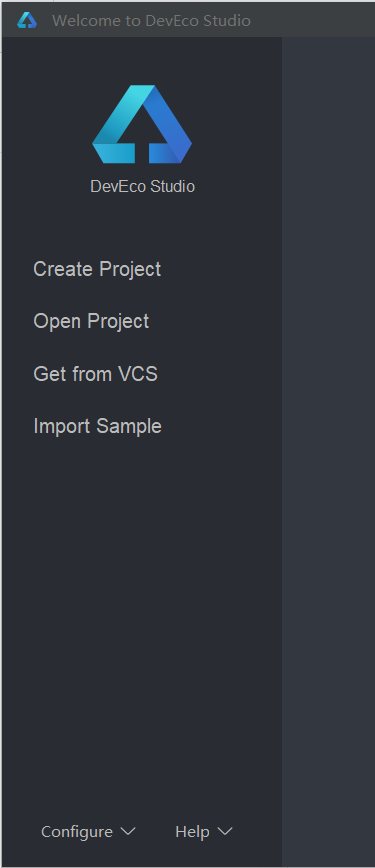Click the Welcome to DevEco Studio title text

tap(151, 20)
